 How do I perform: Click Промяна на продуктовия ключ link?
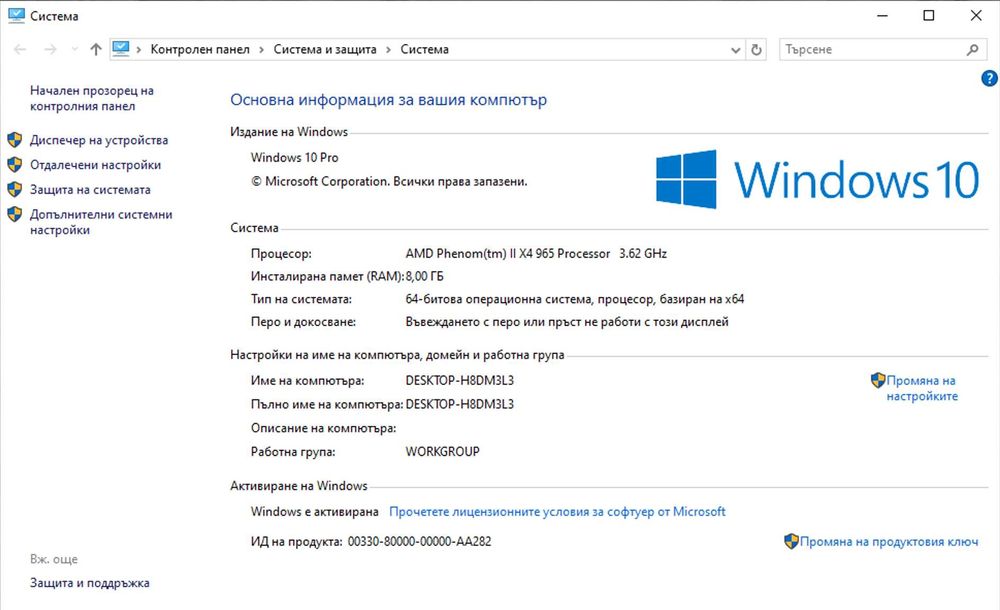pyautogui.click(x=888, y=541)
